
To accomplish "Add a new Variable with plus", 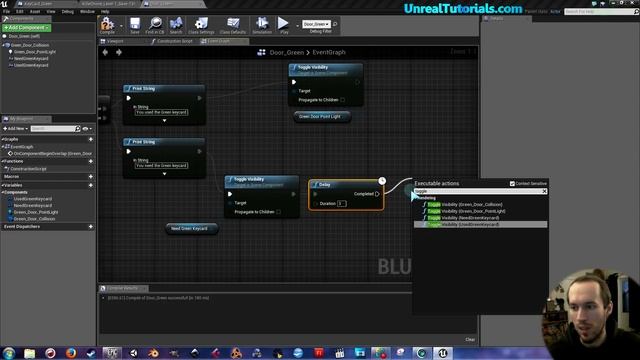I will coord(91,185).
